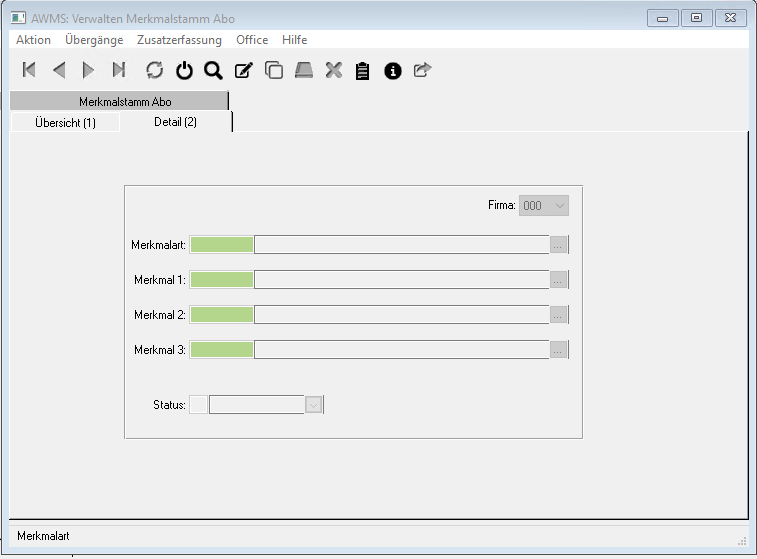Open the lookup button beside Merkmalart
The height and width of the screenshot is (559, 757).
pyautogui.click(x=559, y=245)
